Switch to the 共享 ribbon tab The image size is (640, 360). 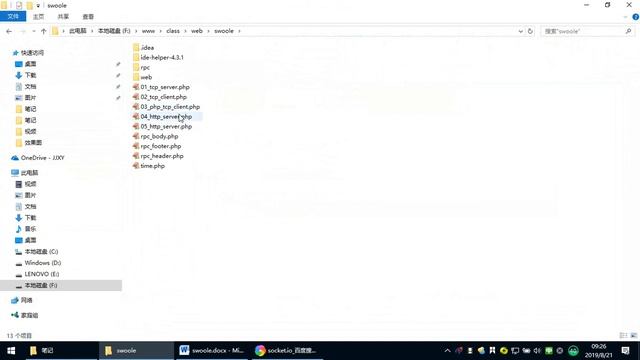coord(63,17)
